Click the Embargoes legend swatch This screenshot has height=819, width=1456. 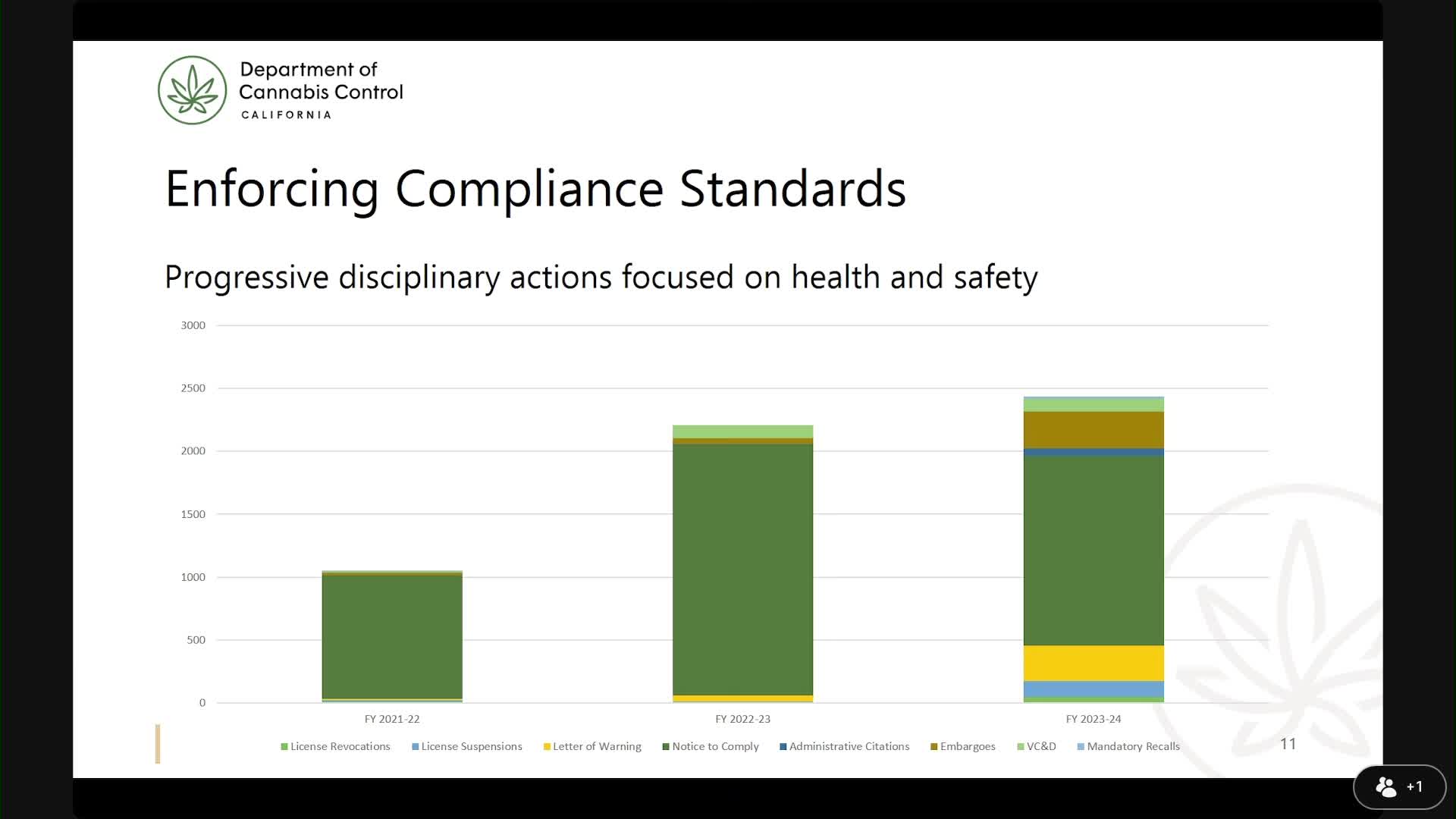coord(934,747)
